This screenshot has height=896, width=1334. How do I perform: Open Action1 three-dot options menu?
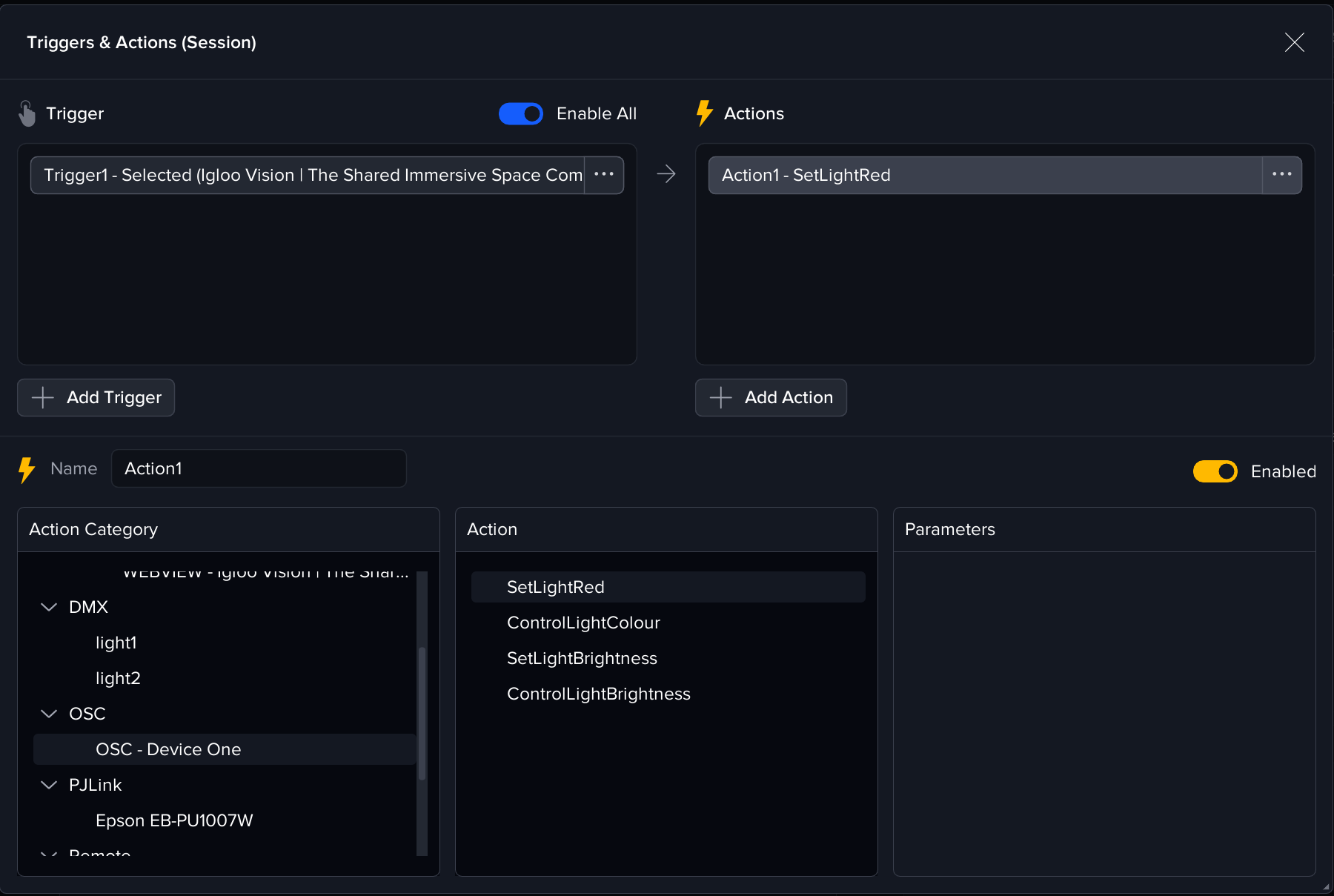click(1281, 175)
